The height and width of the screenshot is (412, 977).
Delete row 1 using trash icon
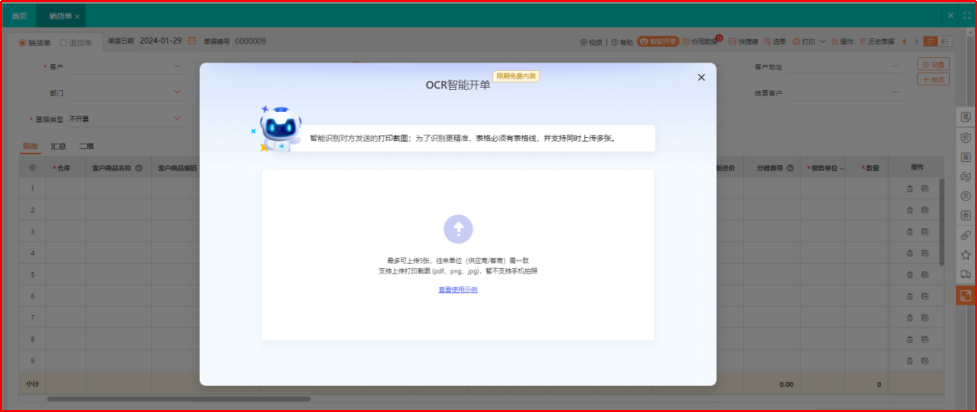[909, 188]
